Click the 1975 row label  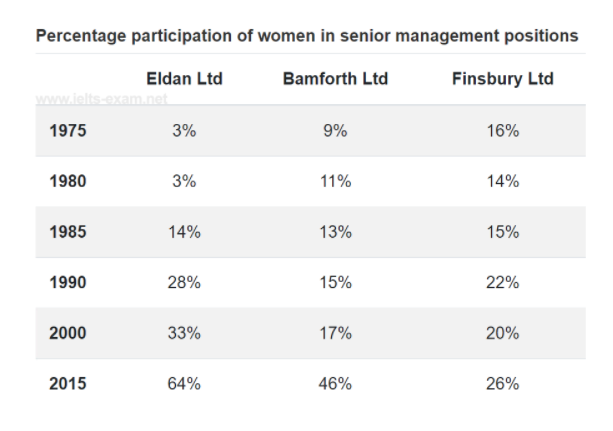(68, 131)
